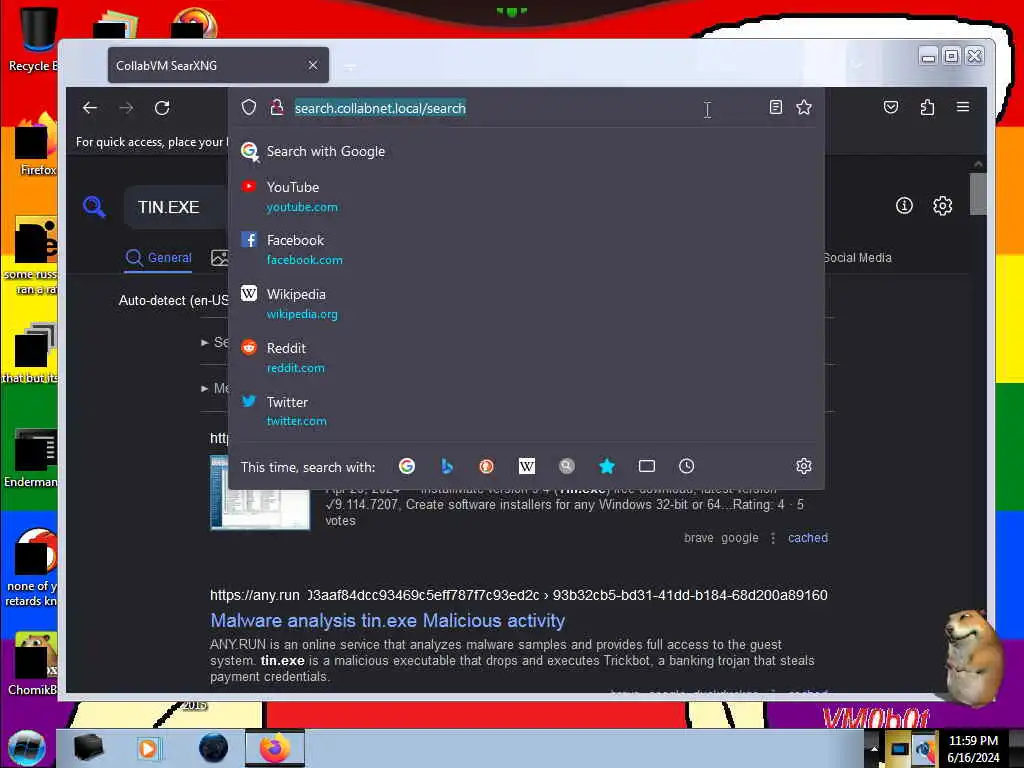Image resolution: width=1024 pixels, height=768 pixels.
Task: Search bookmarks with the blue star icon
Action: [x=607, y=466]
